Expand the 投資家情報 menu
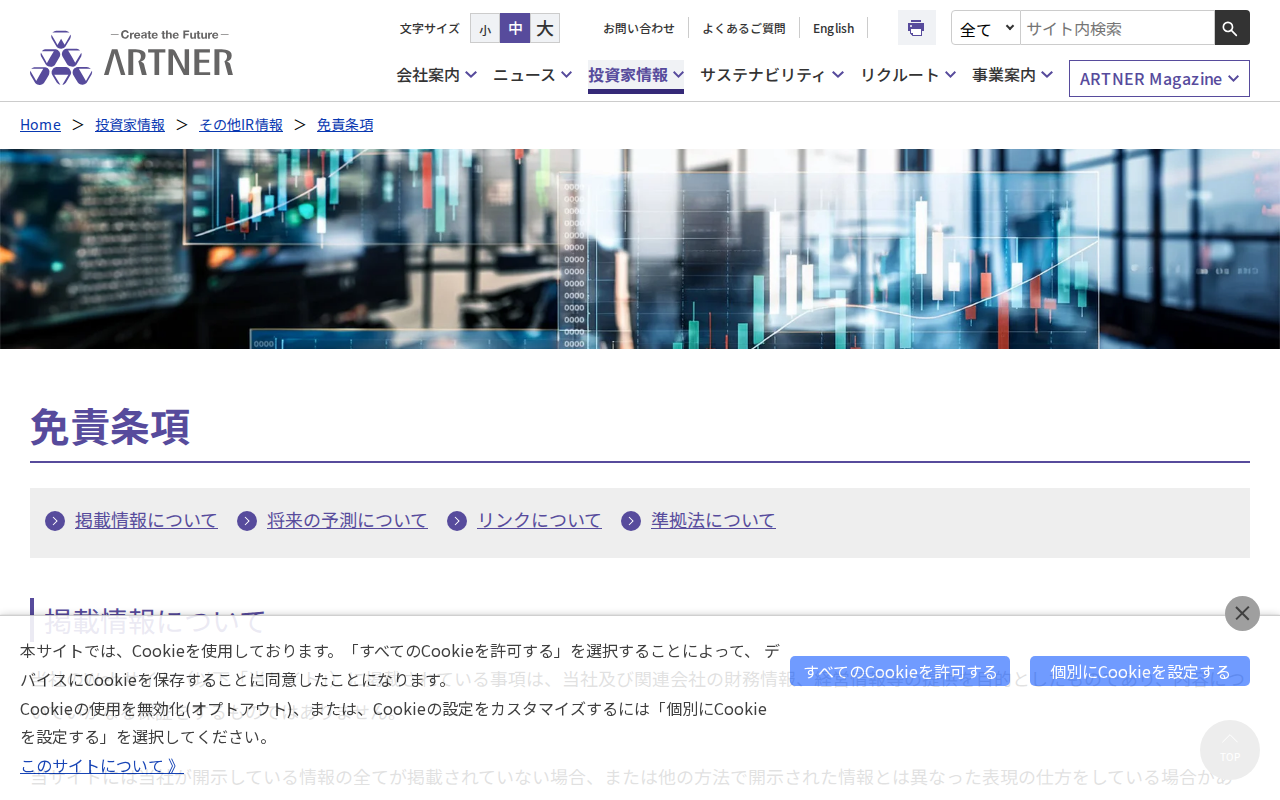1280x800 pixels. [x=636, y=75]
